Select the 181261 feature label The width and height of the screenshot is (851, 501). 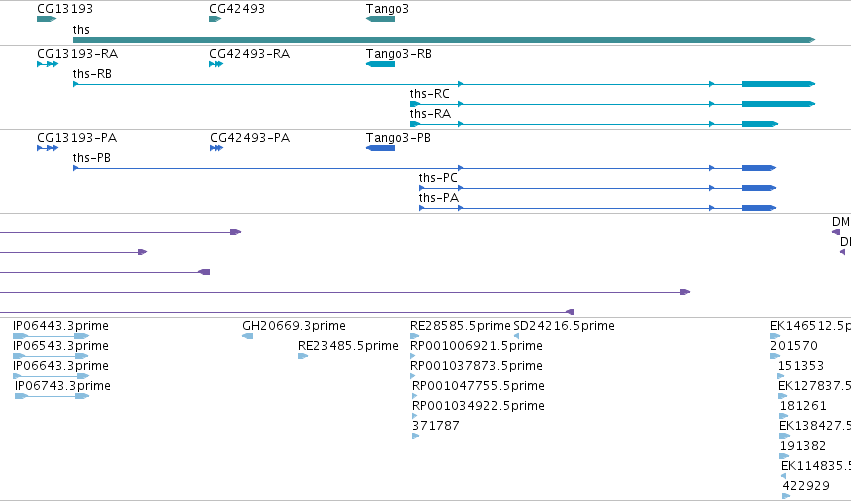pos(803,406)
